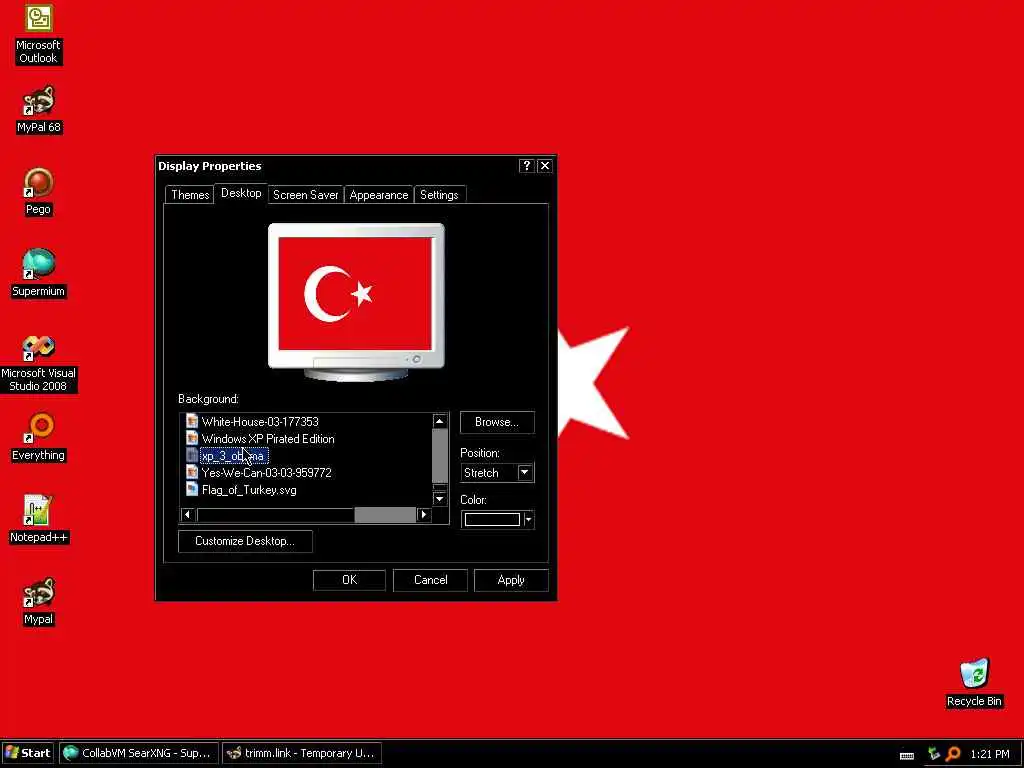
Task: Close the Display Properties dialog
Action: 545,166
